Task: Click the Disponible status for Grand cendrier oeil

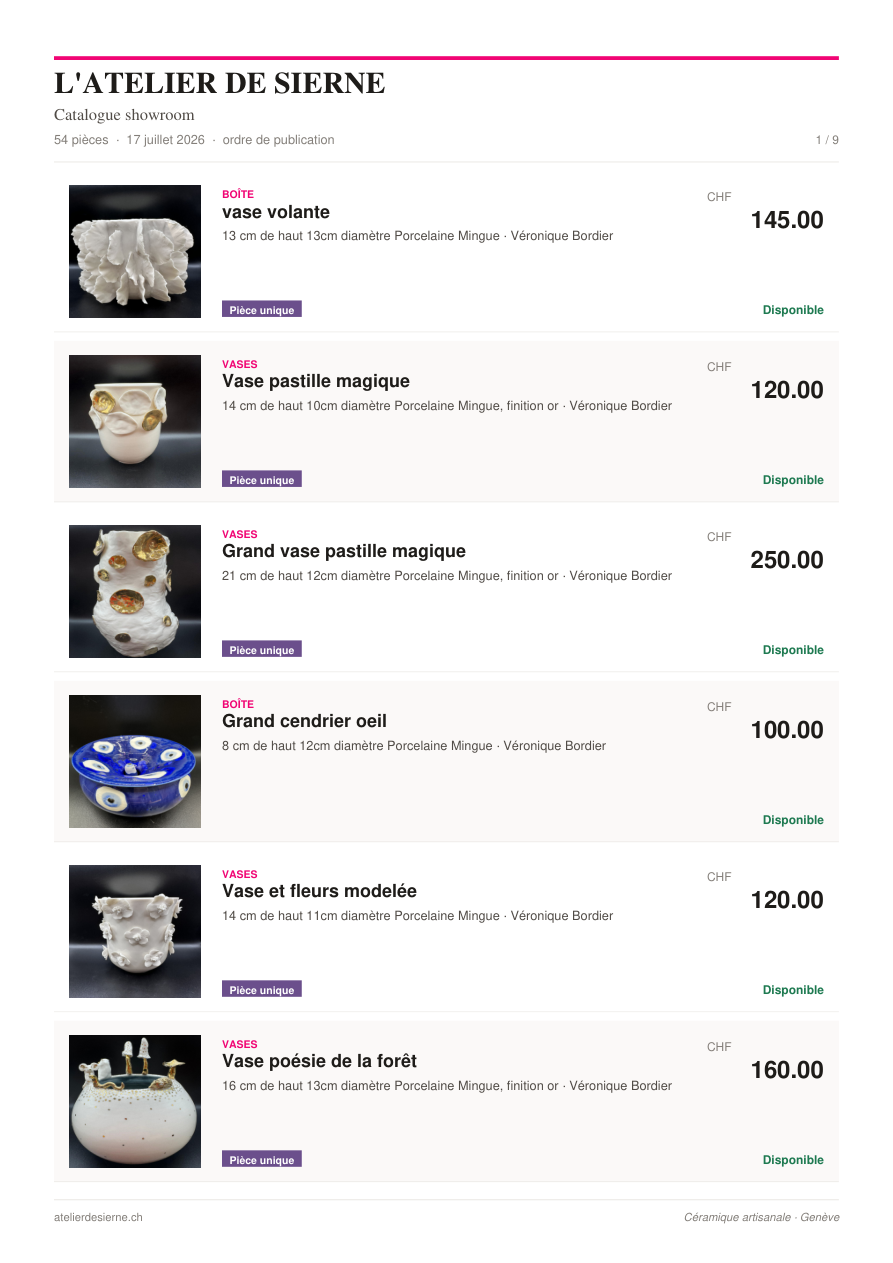Action: [793, 820]
